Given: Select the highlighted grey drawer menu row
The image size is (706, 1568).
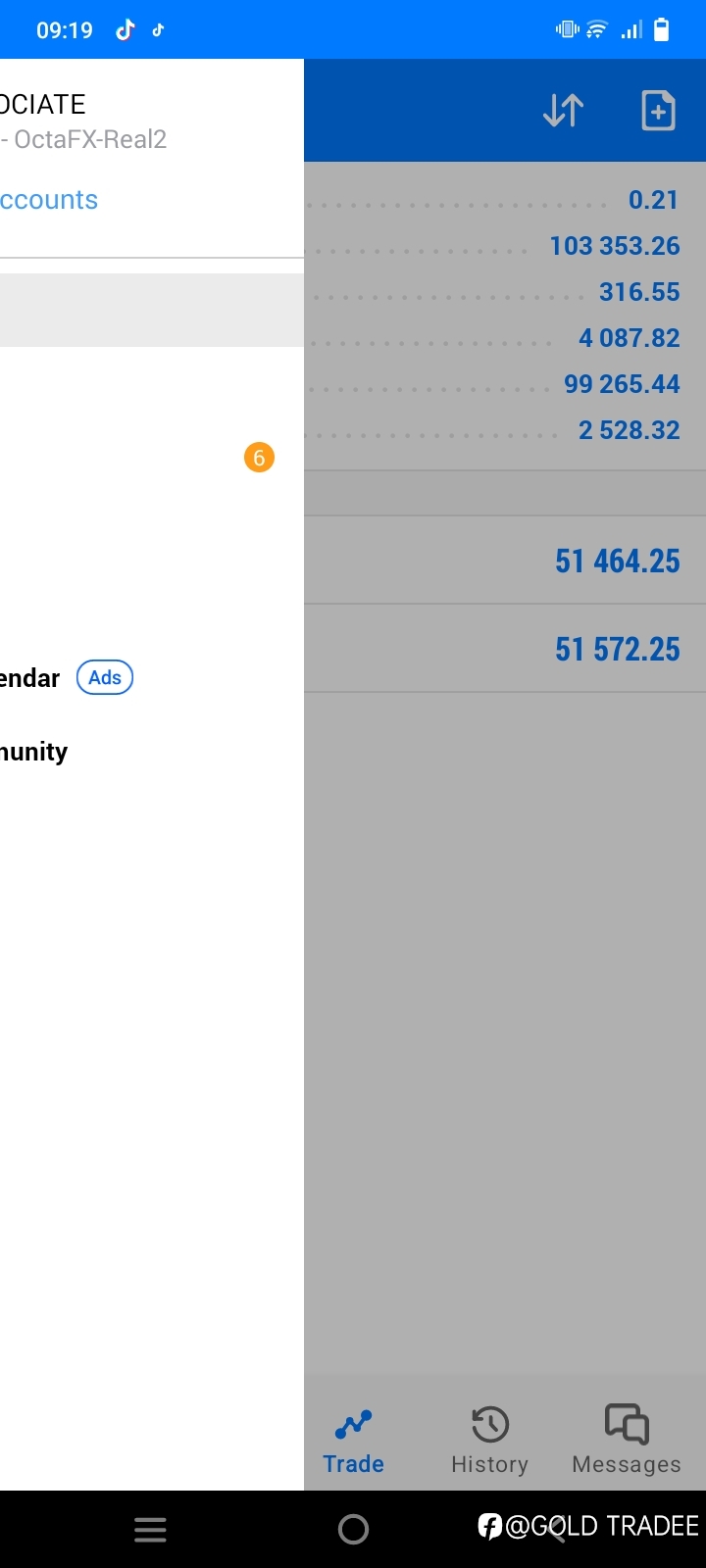Looking at the screenshot, I should [152, 310].
